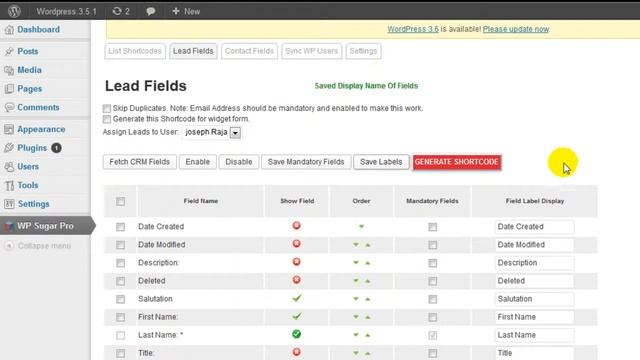The height and width of the screenshot is (360, 640).
Task: Select the Salutation row checkbox
Action: (x=120, y=299)
